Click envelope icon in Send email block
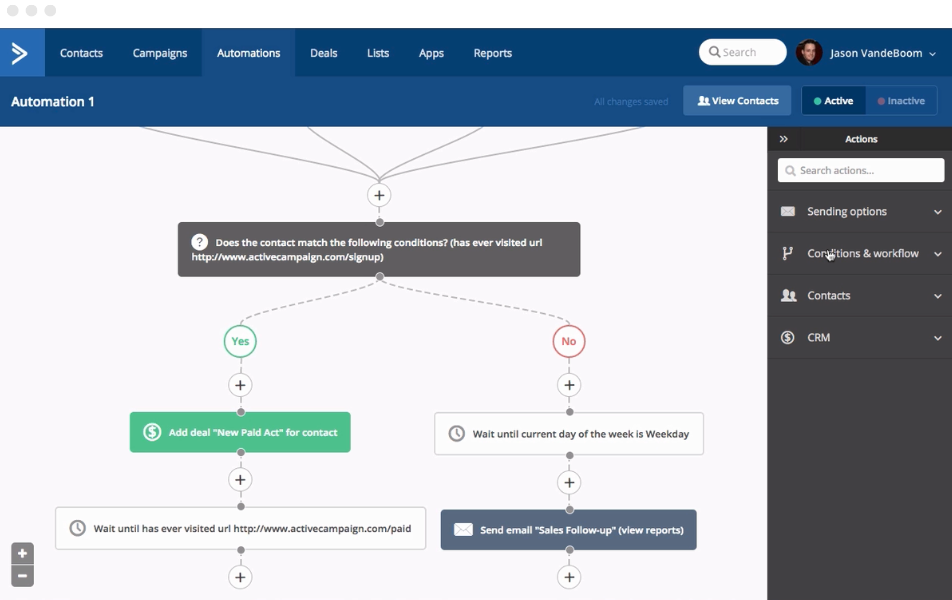Screen dimensions: 952x600 (x=463, y=530)
